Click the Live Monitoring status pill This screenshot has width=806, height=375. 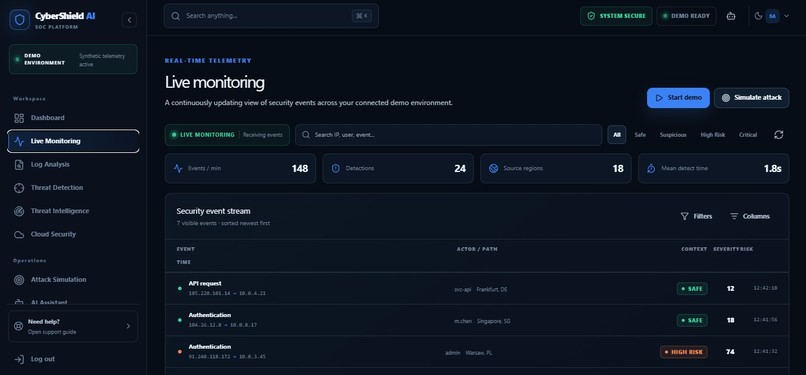pyautogui.click(x=227, y=135)
